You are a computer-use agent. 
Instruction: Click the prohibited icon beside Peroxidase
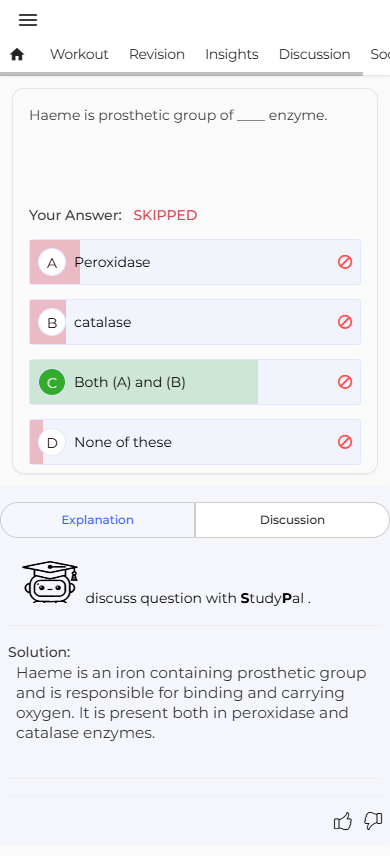(345, 262)
